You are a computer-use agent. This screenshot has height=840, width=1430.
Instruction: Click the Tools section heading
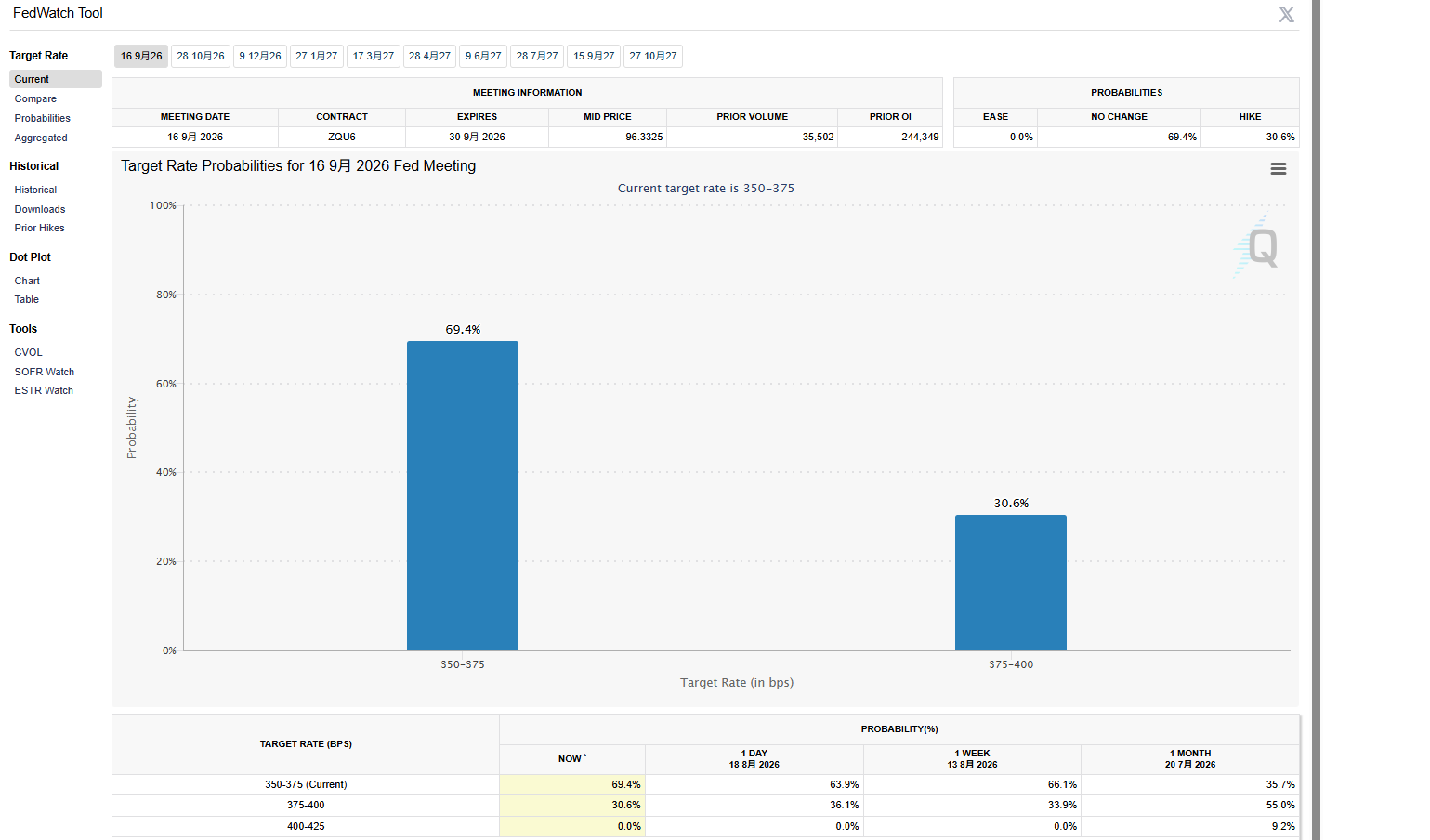tap(23, 329)
